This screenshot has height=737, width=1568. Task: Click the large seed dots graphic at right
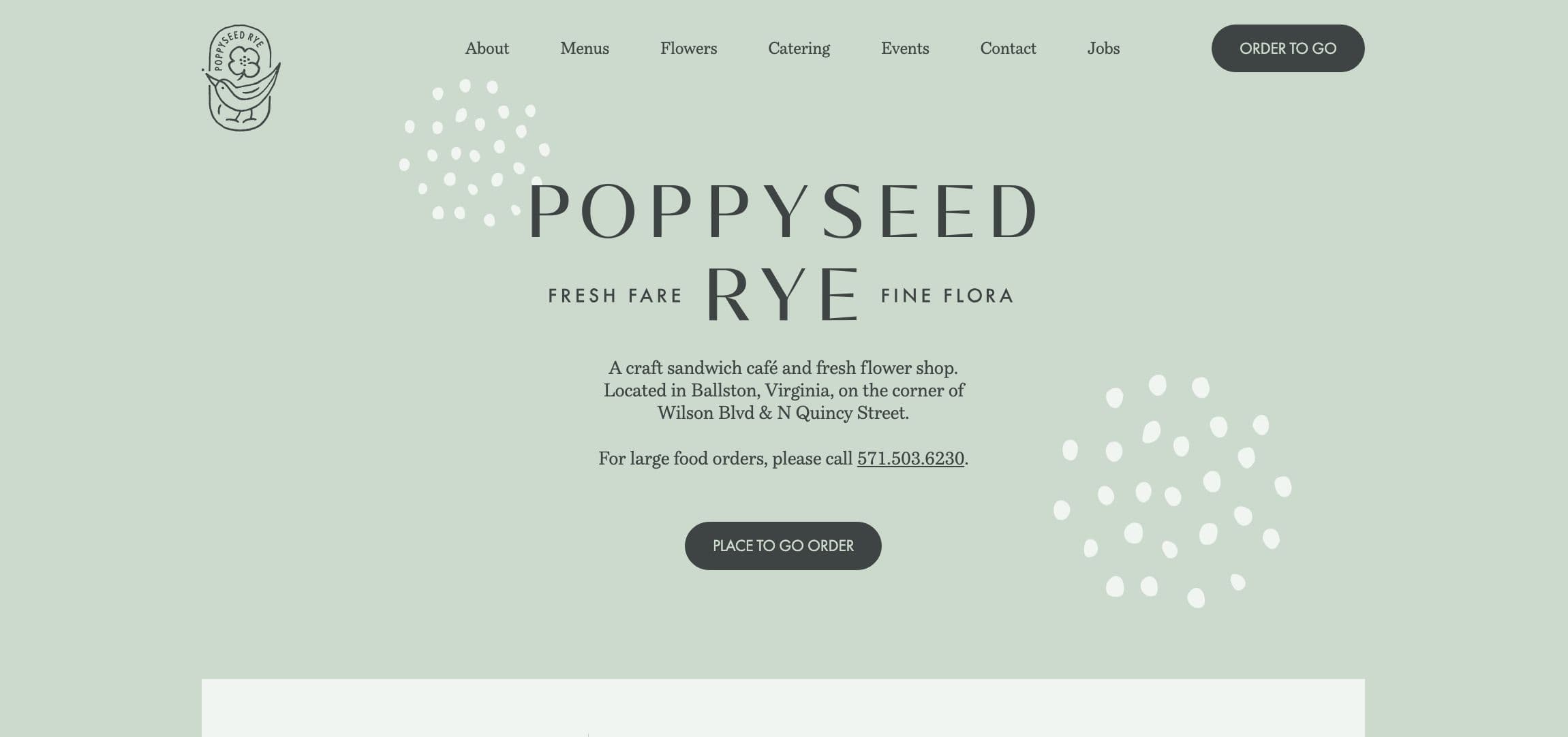coord(1172,490)
